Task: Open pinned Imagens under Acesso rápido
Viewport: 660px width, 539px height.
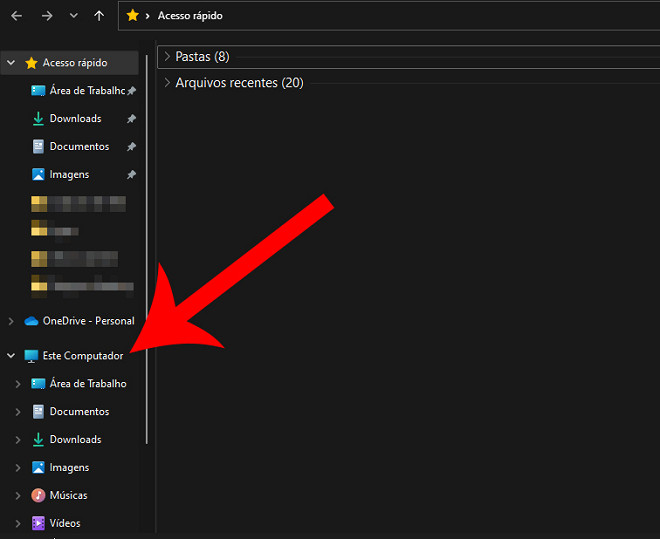Action: (x=69, y=174)
